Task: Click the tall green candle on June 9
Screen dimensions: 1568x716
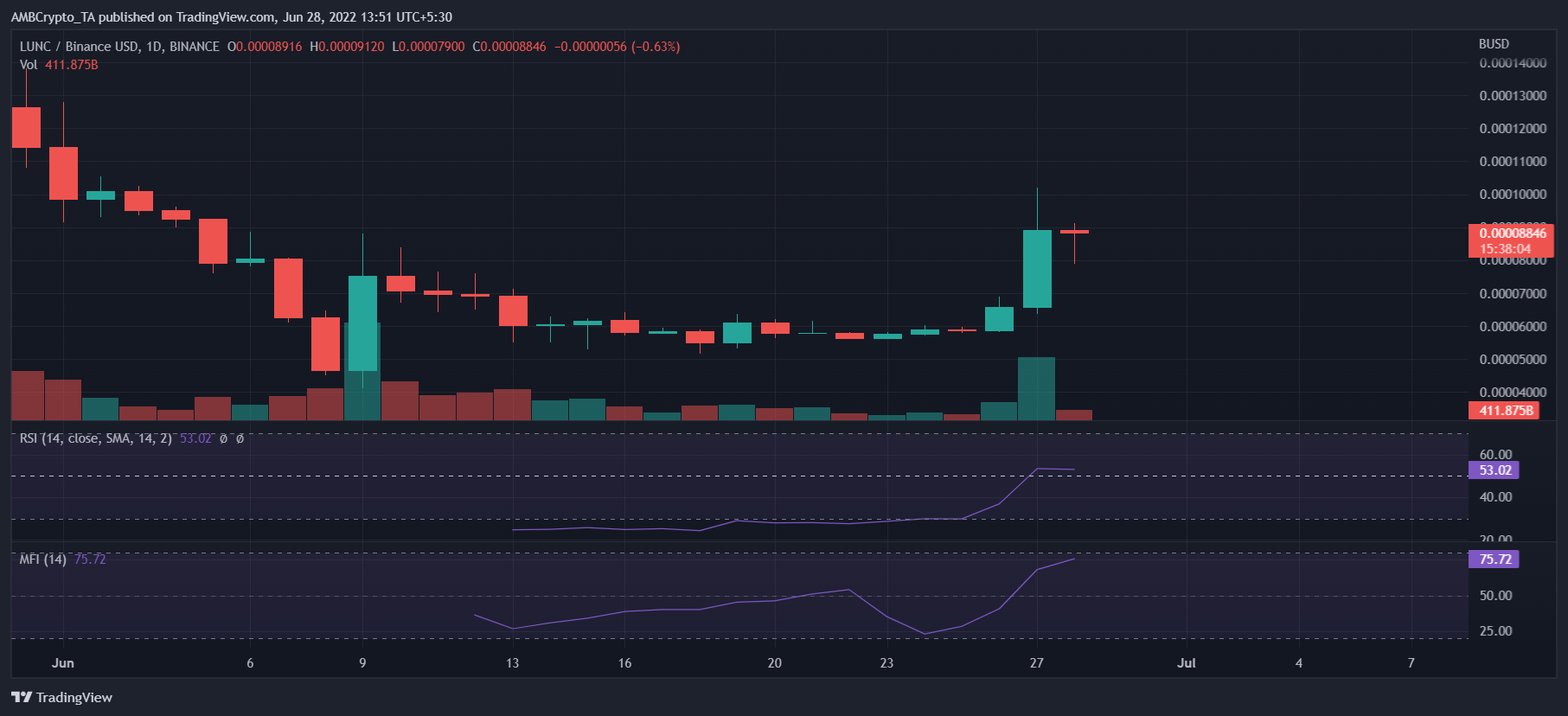Action: pyautogui.click(x=362, y=323)
